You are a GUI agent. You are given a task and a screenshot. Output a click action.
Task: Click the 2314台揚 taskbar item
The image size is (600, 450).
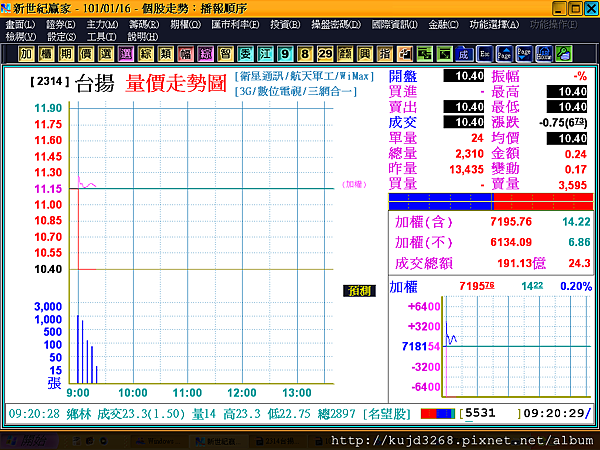pos(277,442)
